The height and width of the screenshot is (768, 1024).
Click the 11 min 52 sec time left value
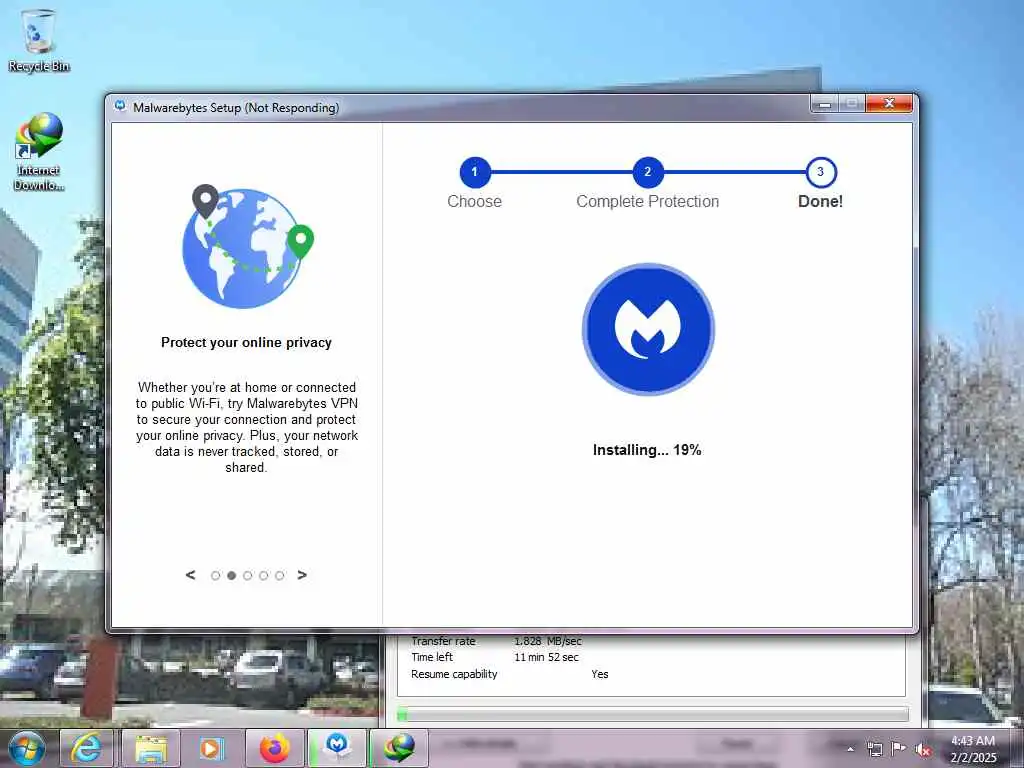(x=547, y=657)
